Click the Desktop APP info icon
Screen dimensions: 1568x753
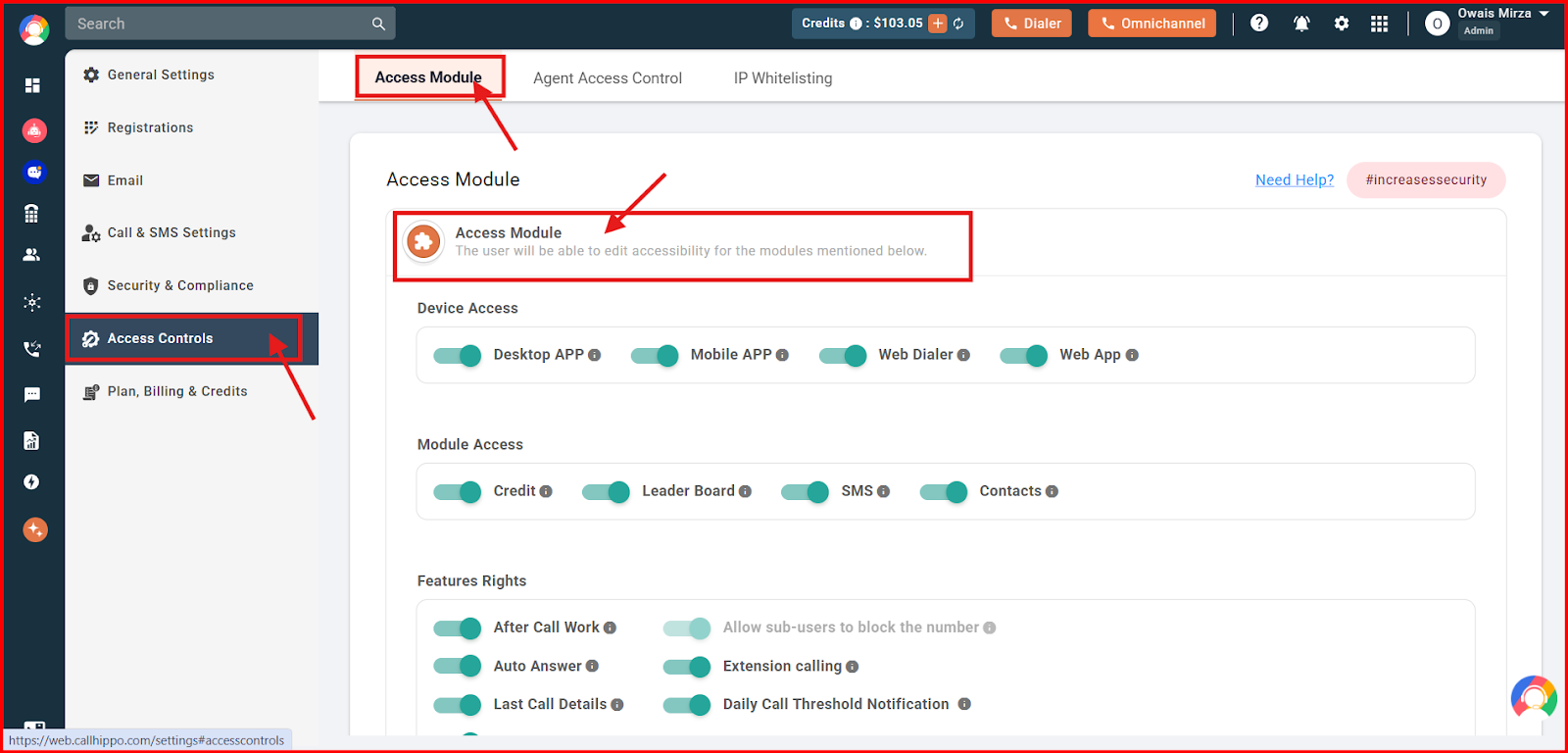[x=594, y=355]
